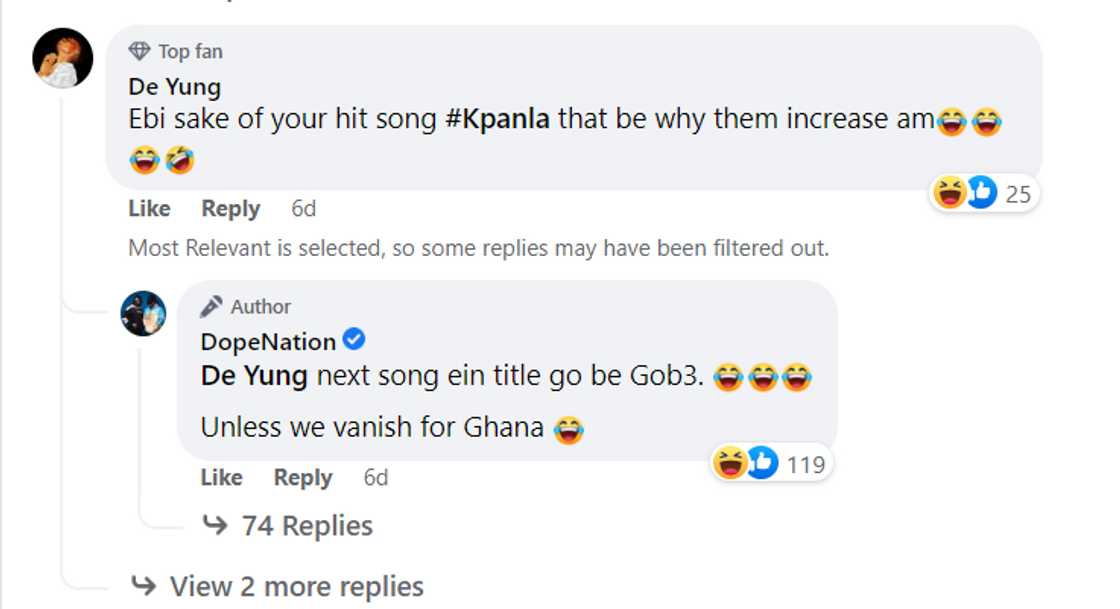Like De Yung's comment
Viewport: 1120px width, 609px height.
[x=148, y=208]
